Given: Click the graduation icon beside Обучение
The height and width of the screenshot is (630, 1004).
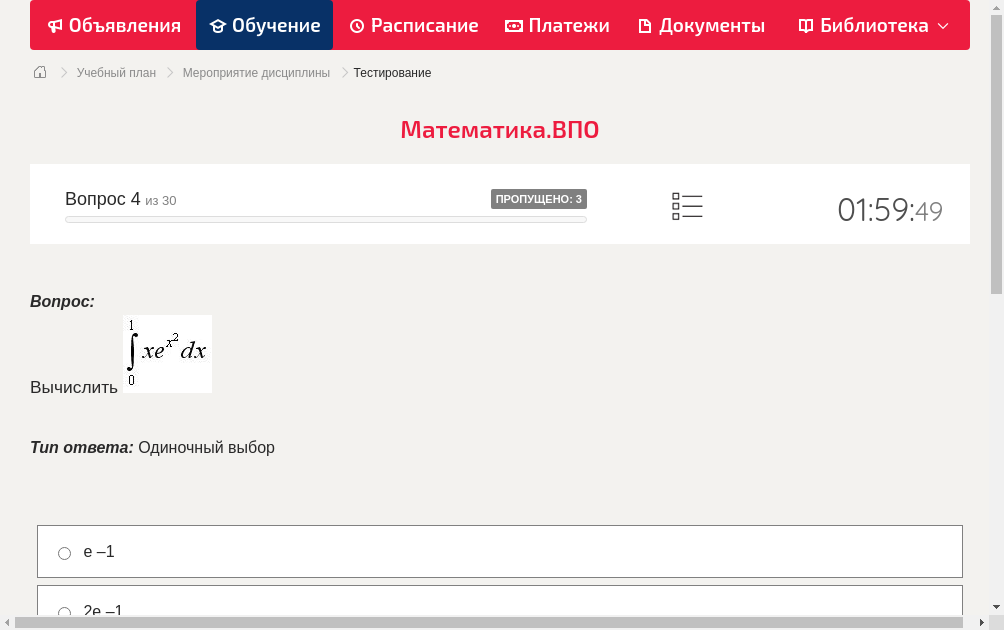Looking at the screenshot, I should click(219, 25).
